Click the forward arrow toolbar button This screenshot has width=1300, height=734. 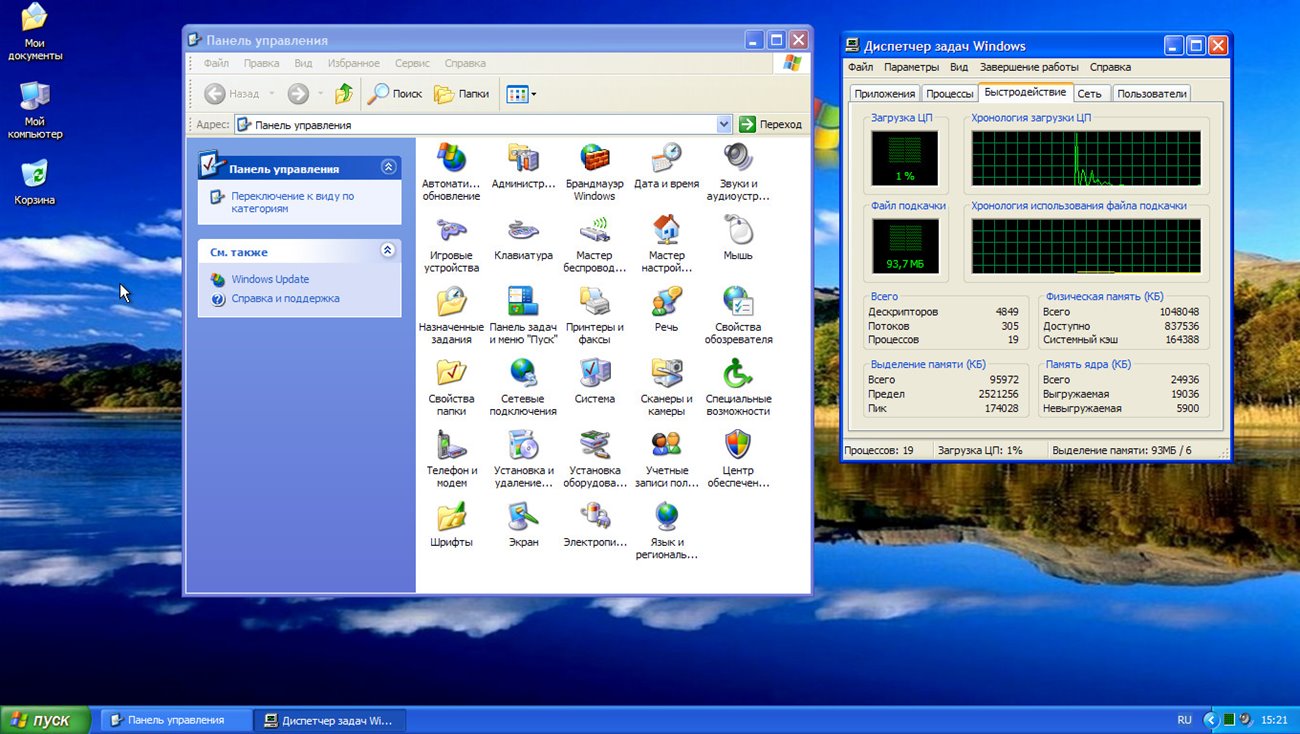coord(298,94)
